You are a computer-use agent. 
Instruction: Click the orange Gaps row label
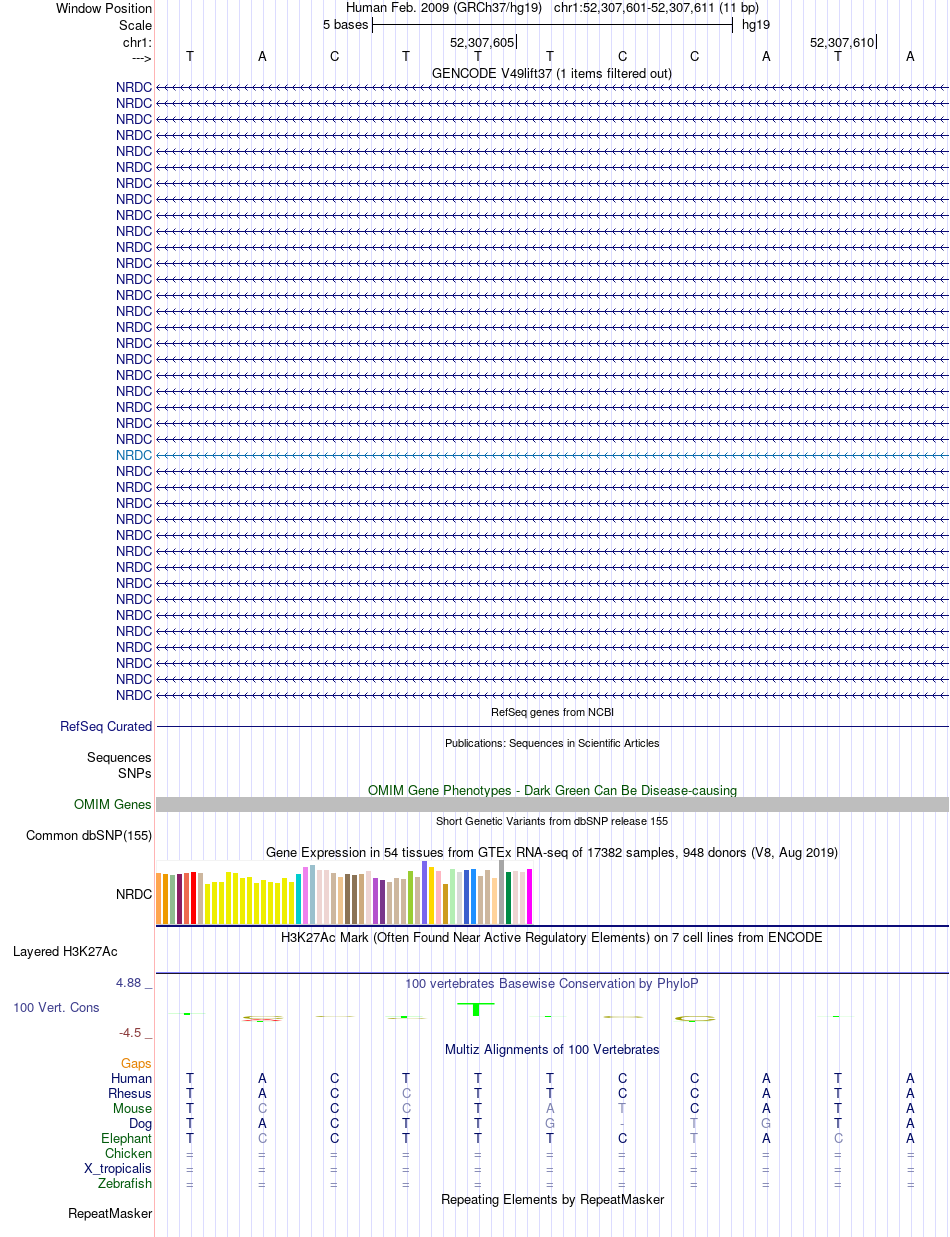coord(137,1064)
